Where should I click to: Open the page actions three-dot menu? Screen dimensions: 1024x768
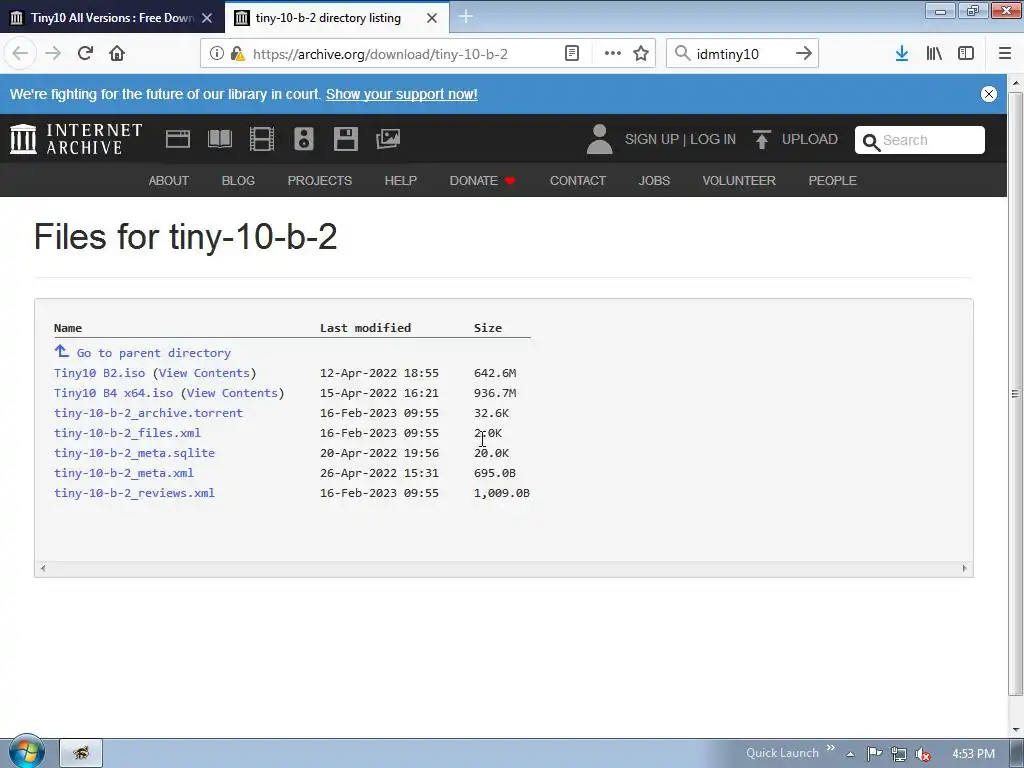pos(613,54)
